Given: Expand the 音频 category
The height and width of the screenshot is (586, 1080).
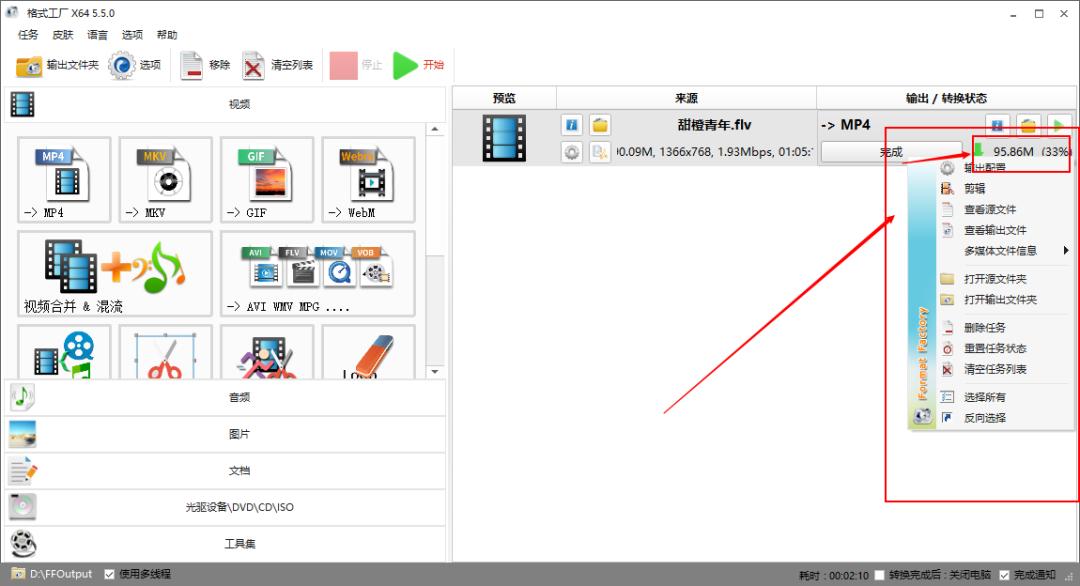Looking at the screenshot, I should pos(225,397).
